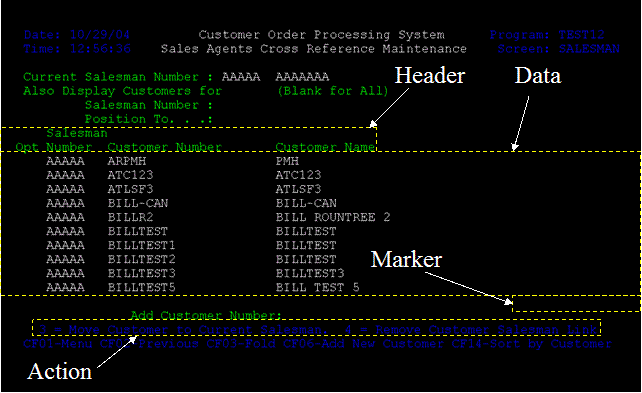Click the 'Program: TEST12' text
The height and width of the screenshot is (393, 642).
[547, 35]
